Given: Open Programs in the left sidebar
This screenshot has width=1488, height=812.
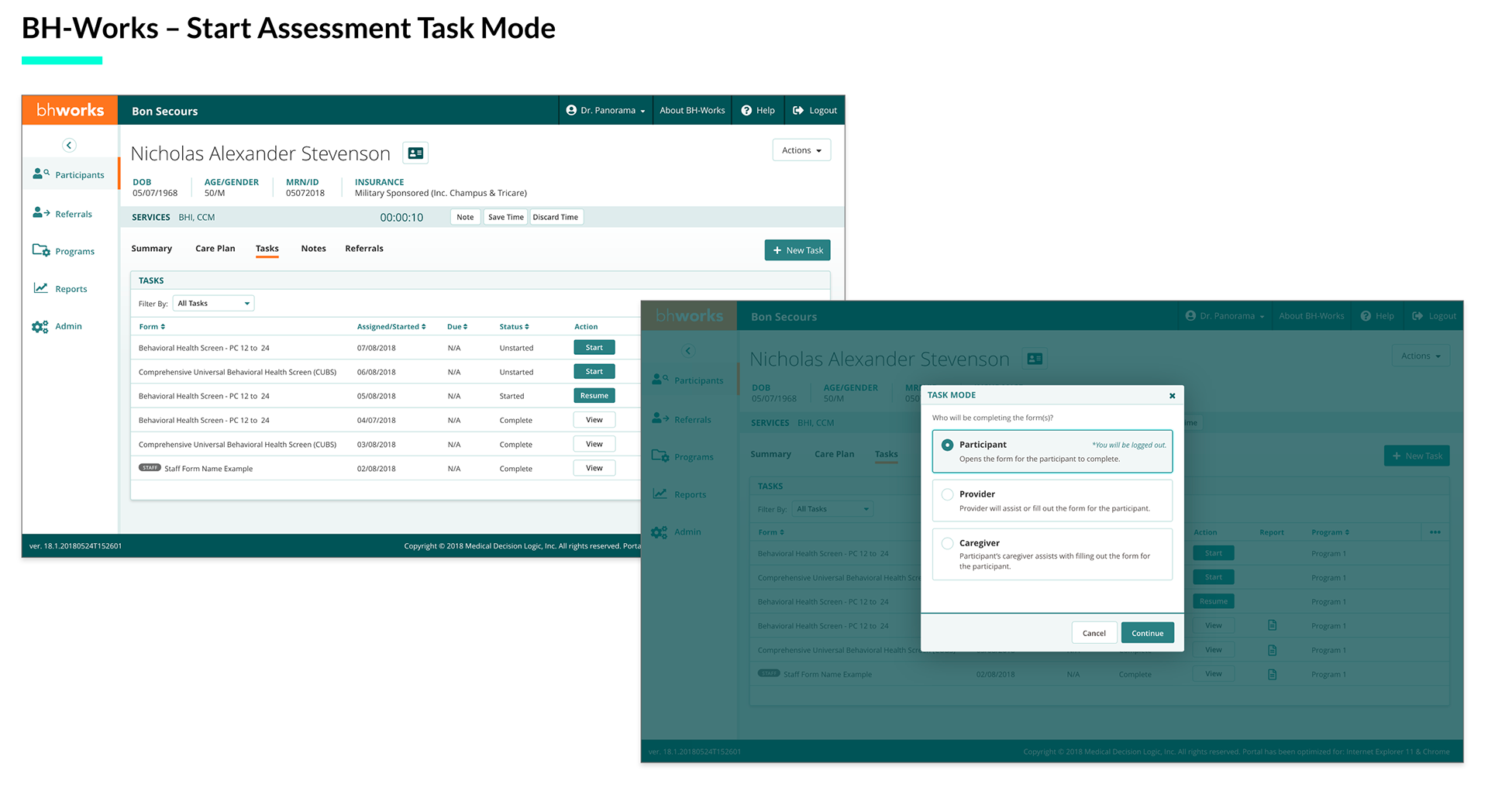Looking at the screenshot, I should tap(64, 251).
